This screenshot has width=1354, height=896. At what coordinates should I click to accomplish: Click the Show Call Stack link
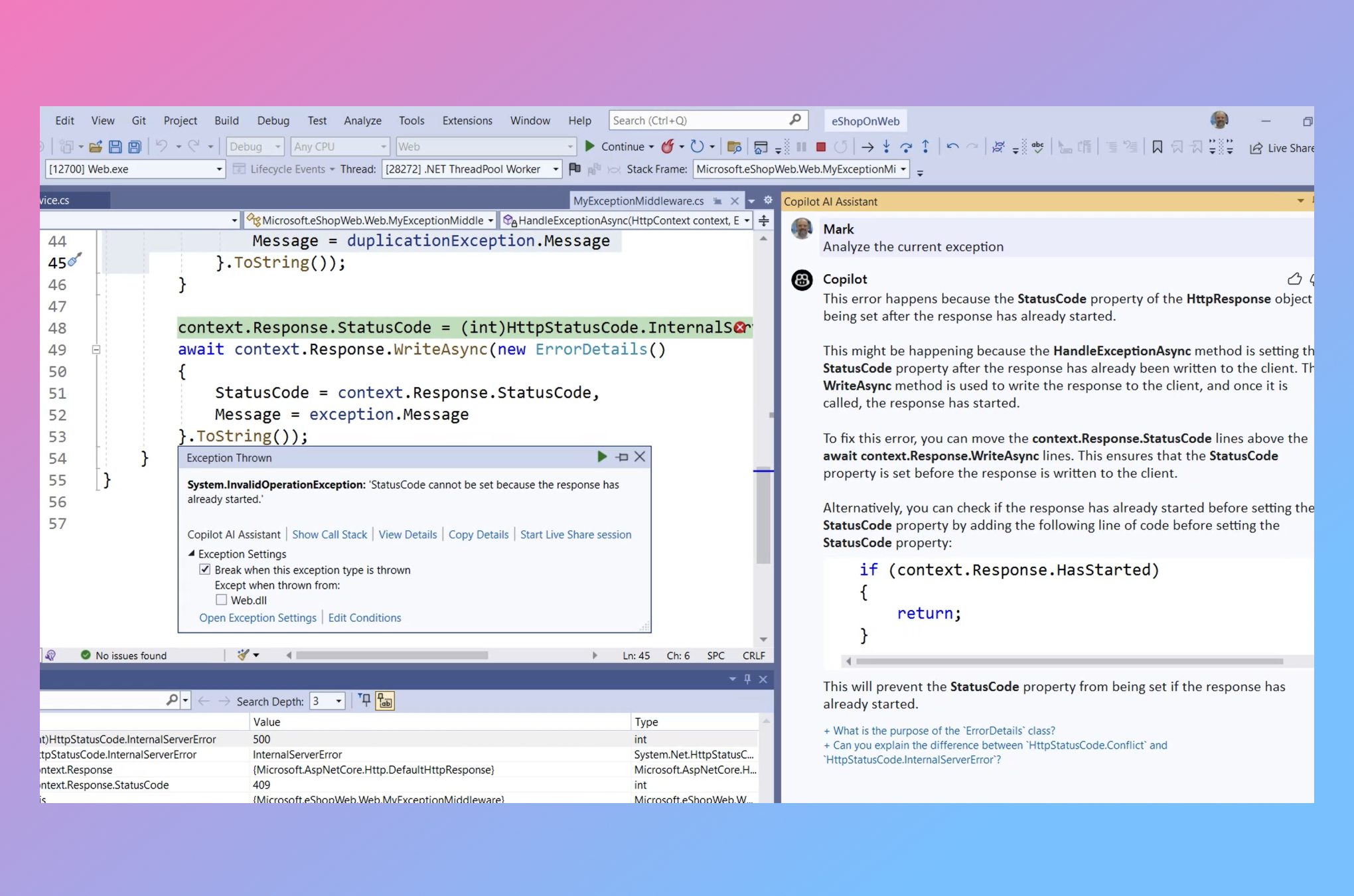330,534
